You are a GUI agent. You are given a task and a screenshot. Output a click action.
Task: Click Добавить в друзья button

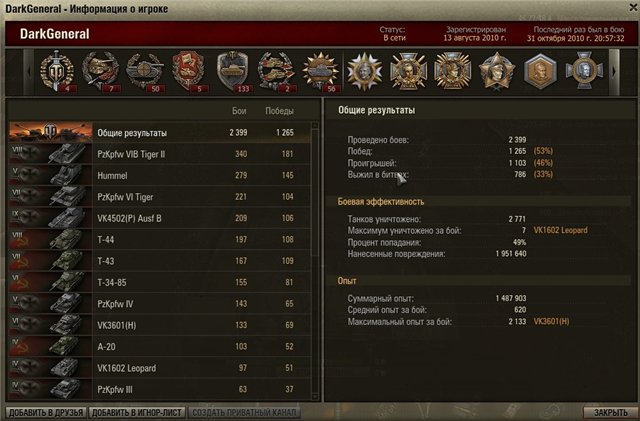click(46, 413)
